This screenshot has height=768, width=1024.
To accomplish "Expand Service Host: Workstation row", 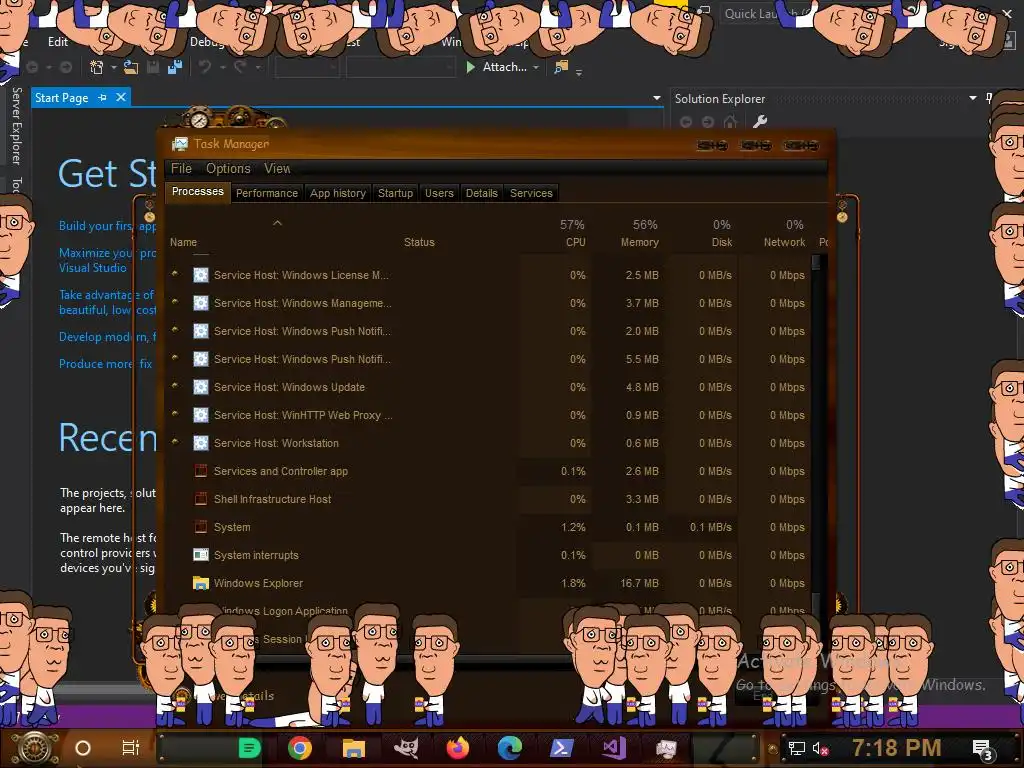I will point(174,443).
